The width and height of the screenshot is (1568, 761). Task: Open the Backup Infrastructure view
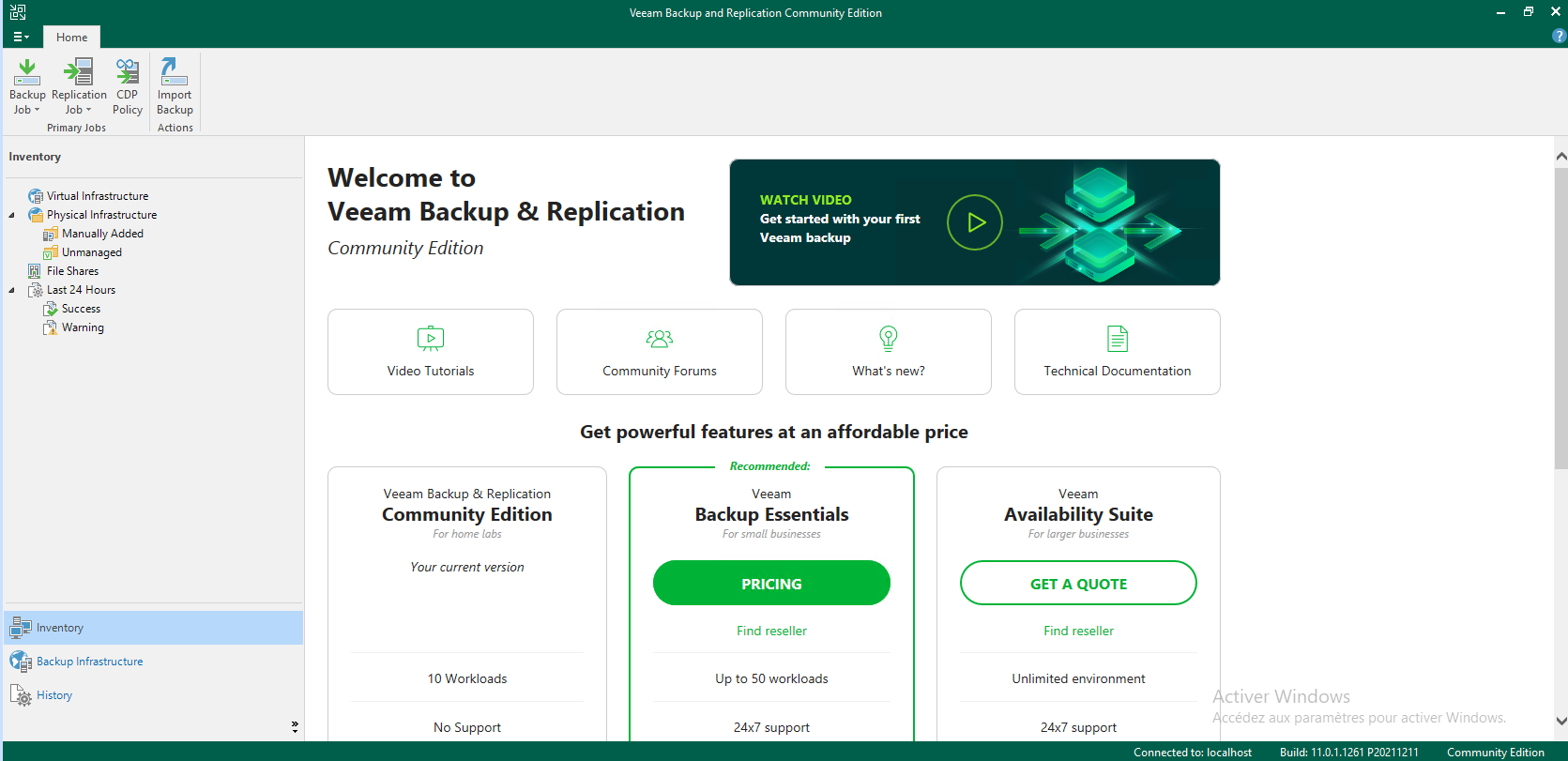click(x=154, y=662)
